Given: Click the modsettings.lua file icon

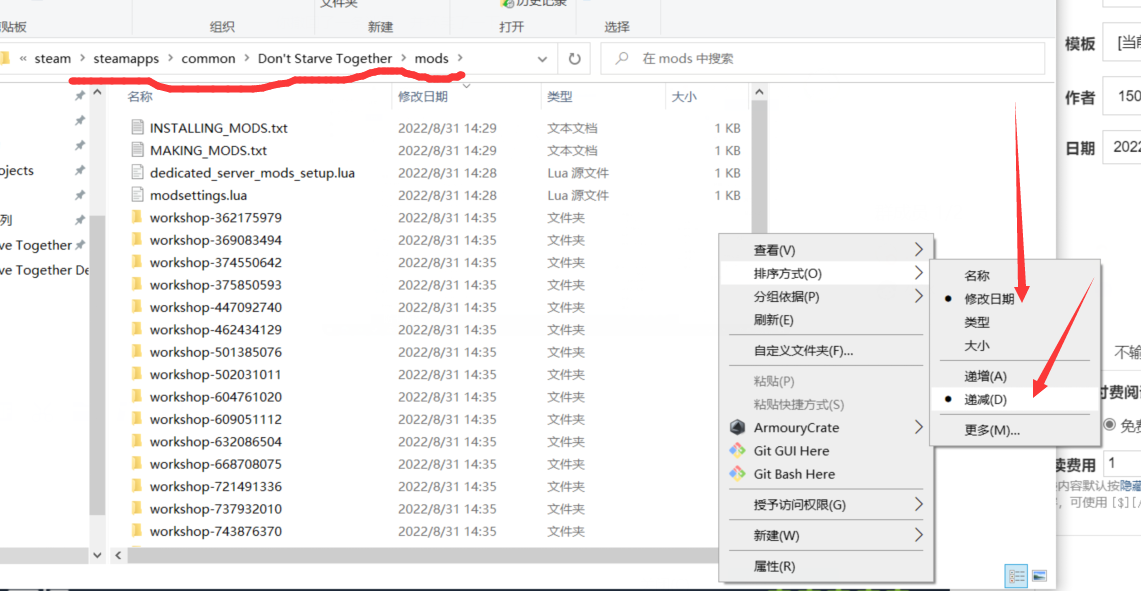Looking at the screenshot, I should tap(138, 195).
